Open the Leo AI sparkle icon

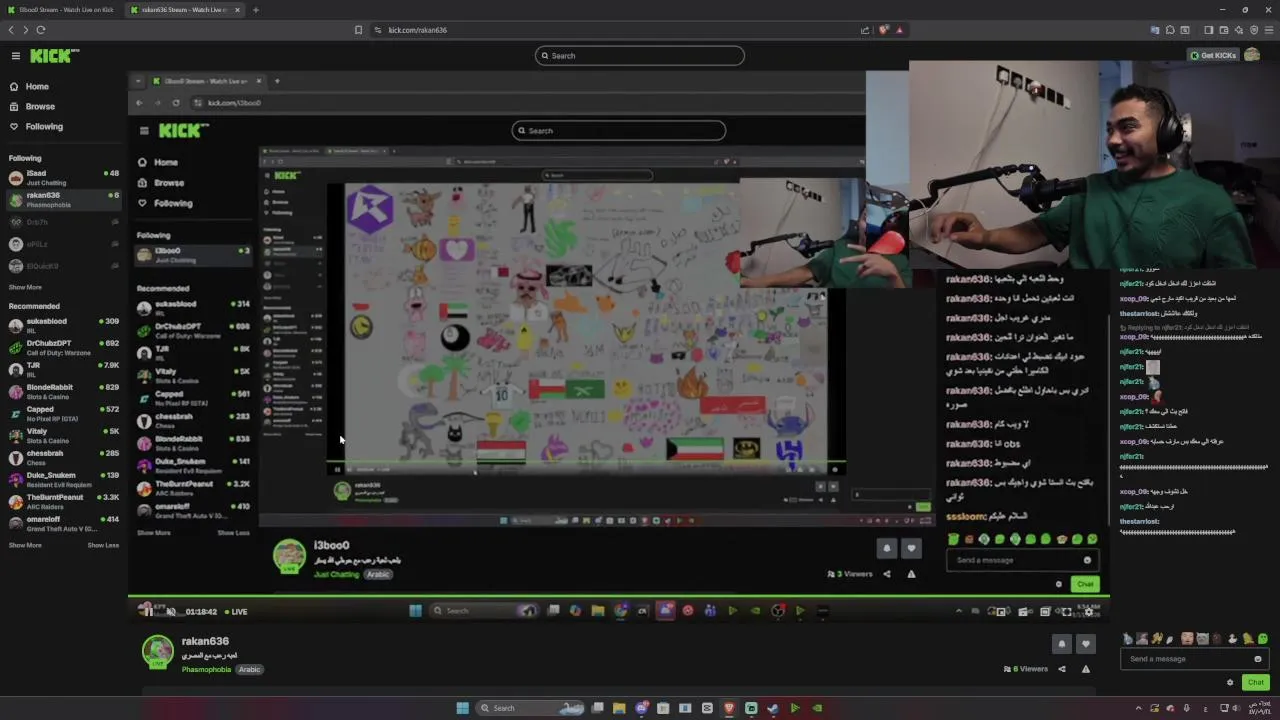pos(1238,30)
